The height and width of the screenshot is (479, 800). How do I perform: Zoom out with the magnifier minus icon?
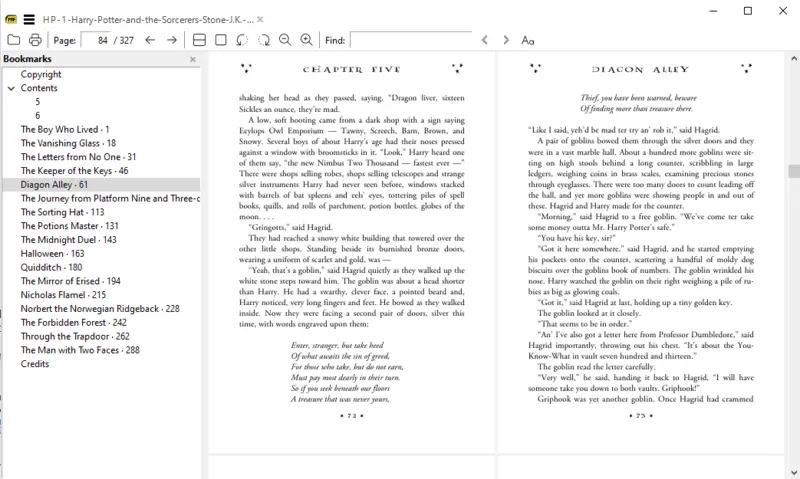pyautogui.click(x=285, y=40)
